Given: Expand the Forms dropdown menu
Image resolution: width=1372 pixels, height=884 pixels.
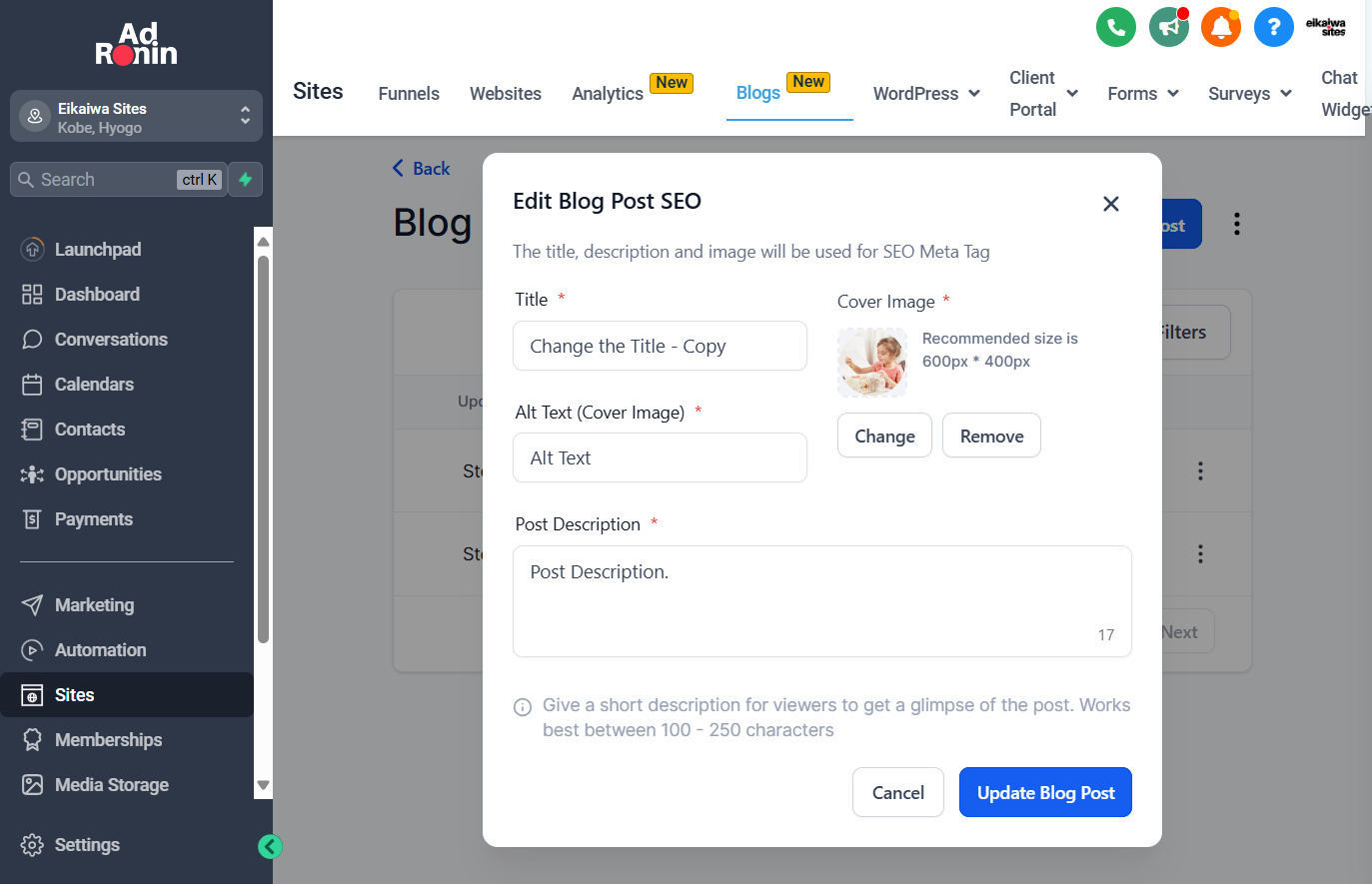Looking at the screenshot, I should [x=1143, y=93].
